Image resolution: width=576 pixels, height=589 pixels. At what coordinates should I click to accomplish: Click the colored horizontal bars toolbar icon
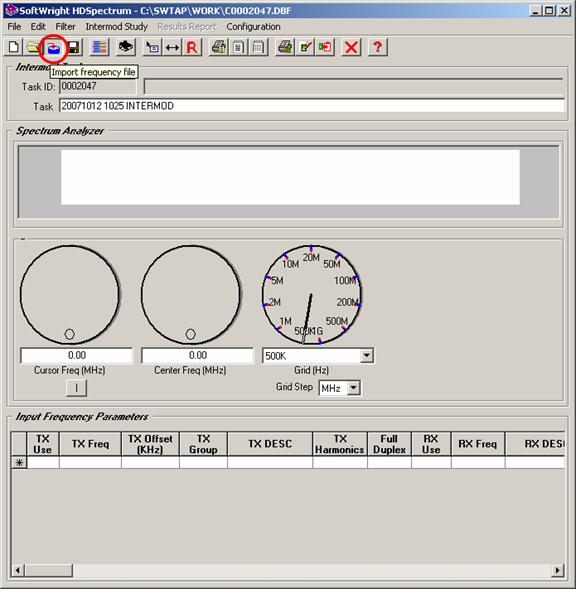(100, 47)
